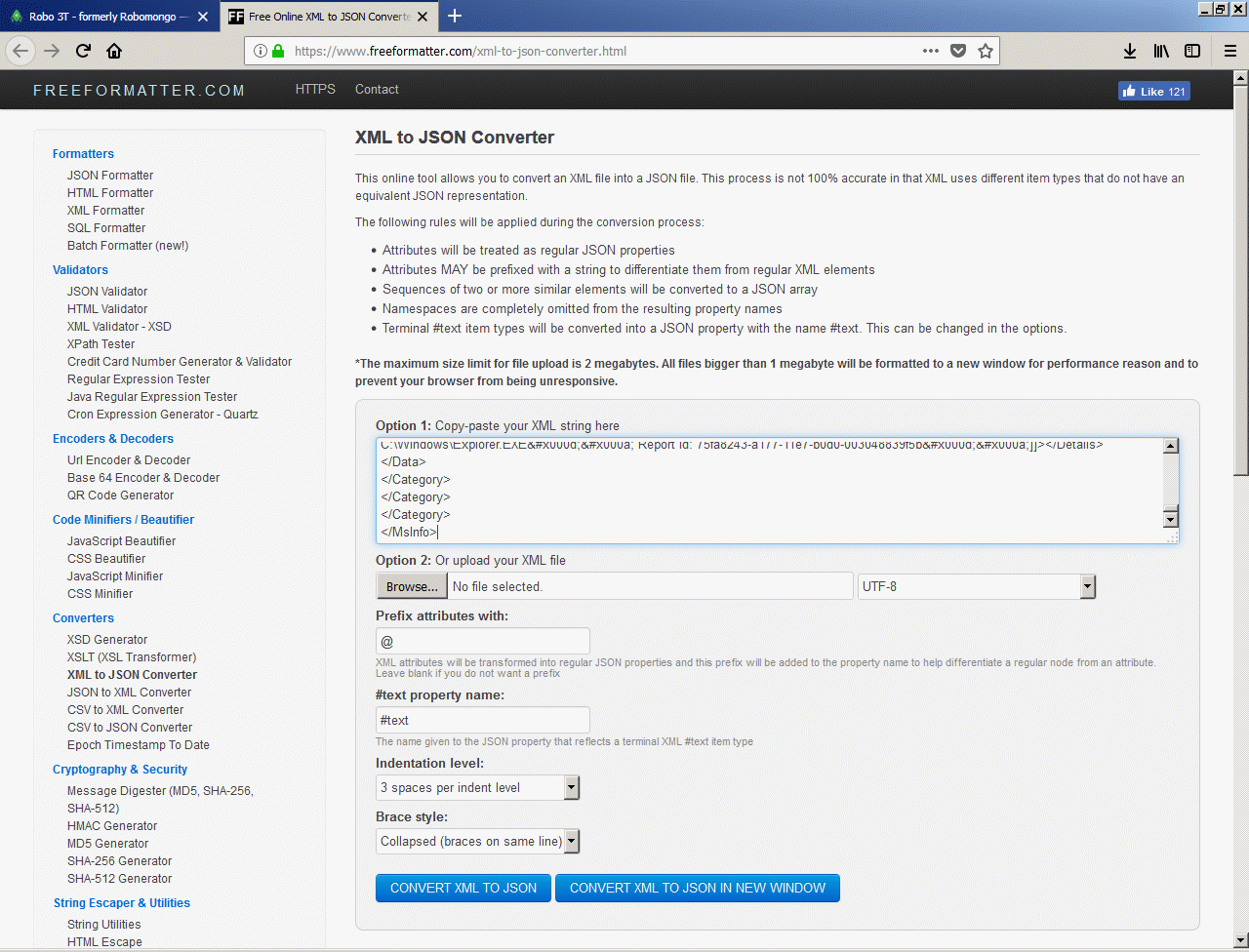Open the CSS Minifier link
The height and width of the screenshot is (952, 1249).
[100, 594]
